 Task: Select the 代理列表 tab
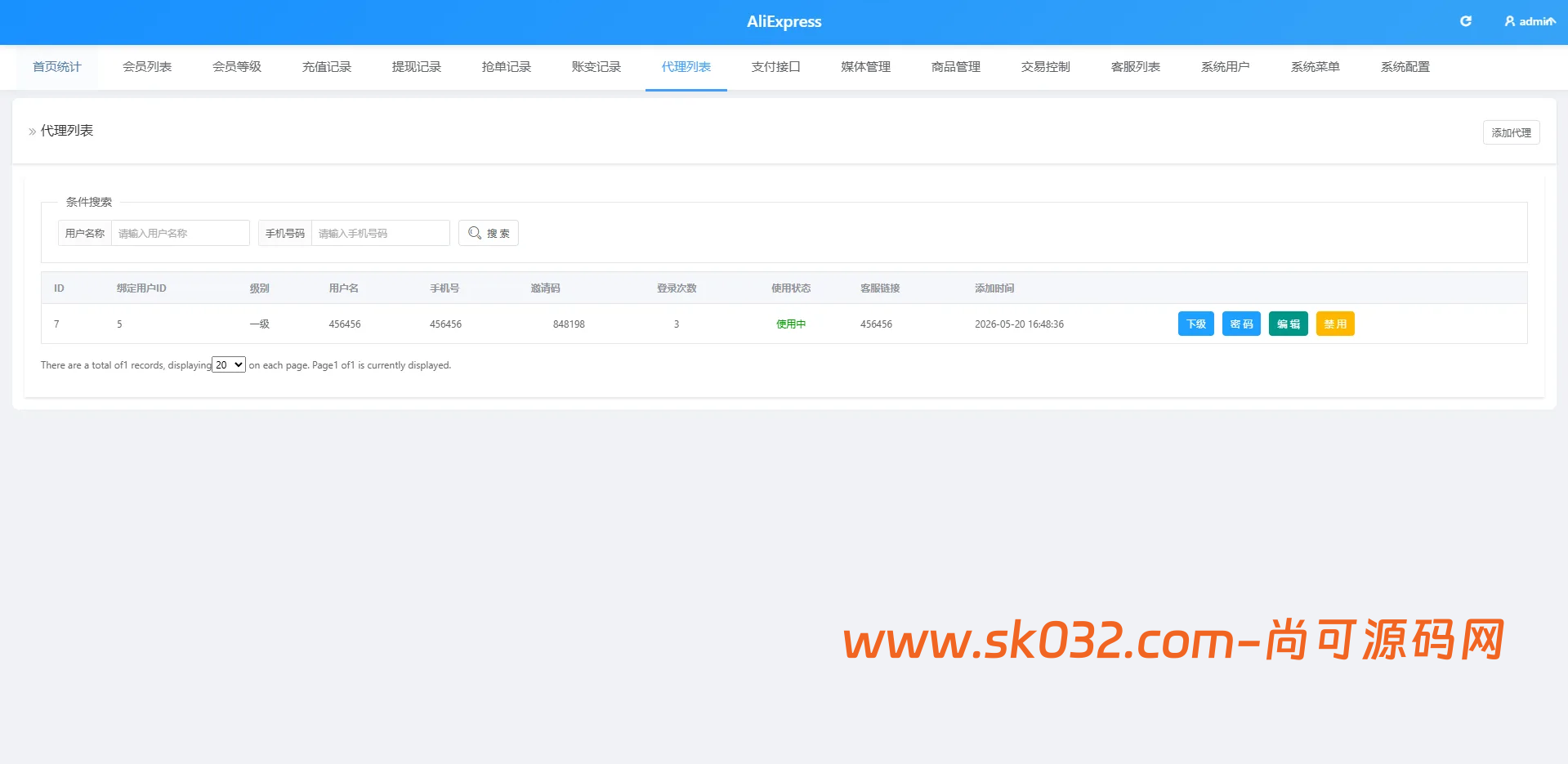(x=686, y=67)
